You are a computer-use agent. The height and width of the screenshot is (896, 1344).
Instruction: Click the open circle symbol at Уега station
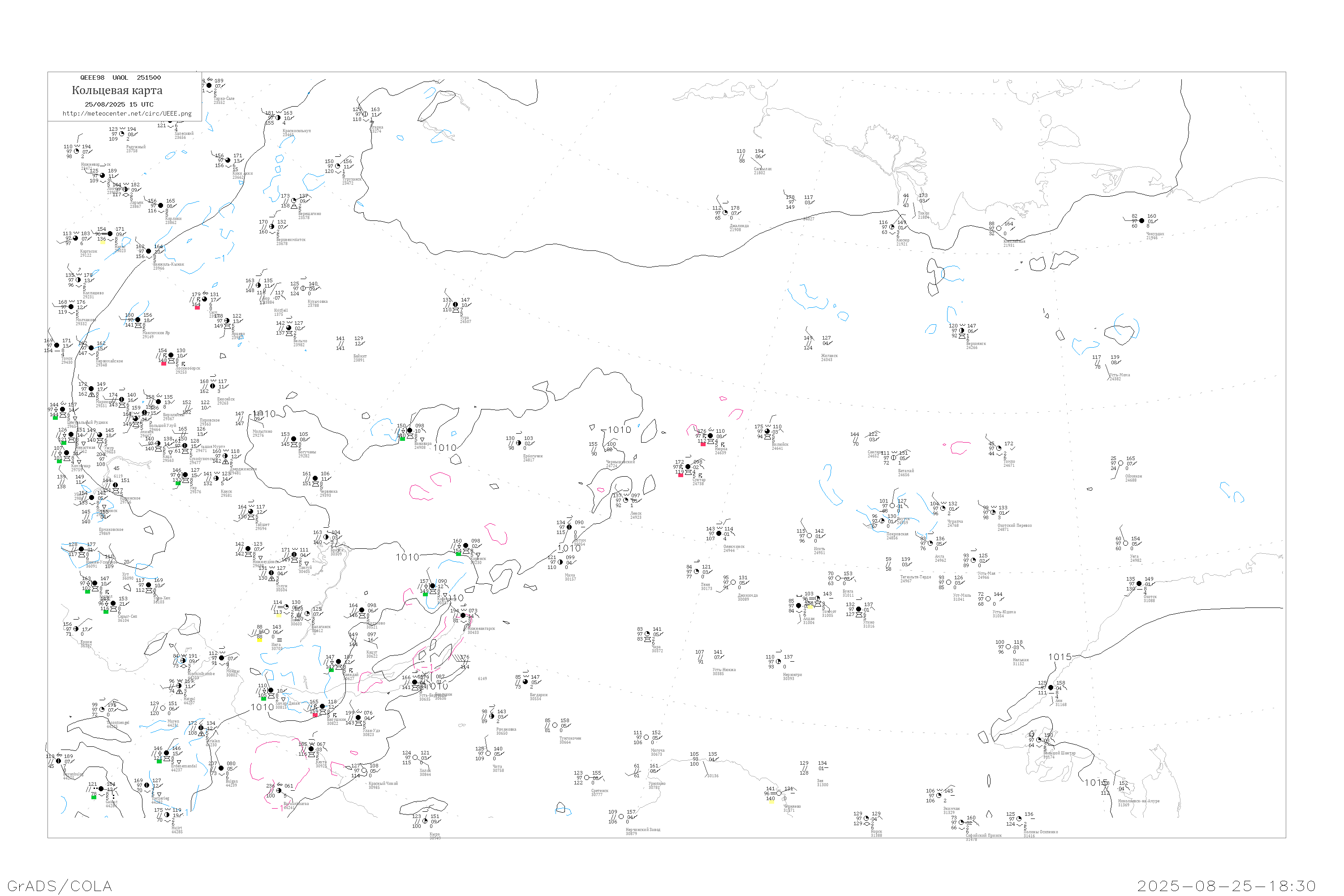click(x=1126, y=543)
